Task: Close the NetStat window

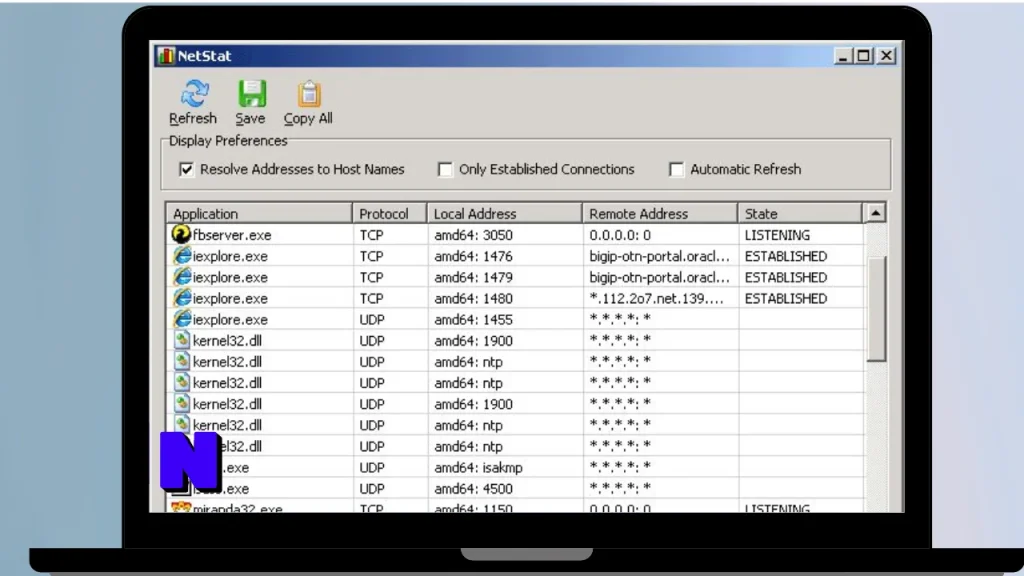Action: 886,56
